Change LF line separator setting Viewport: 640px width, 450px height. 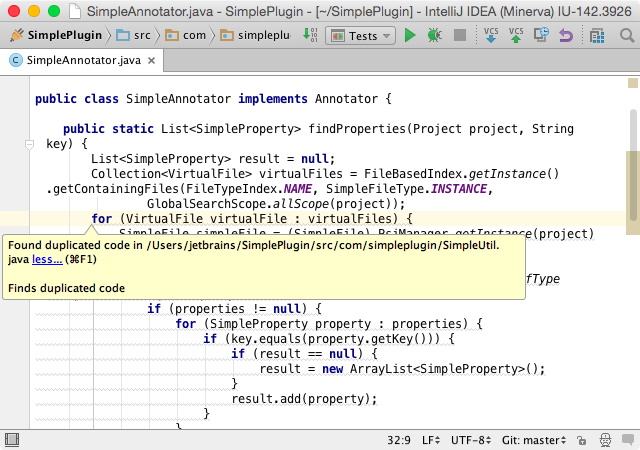(x=431, y=440)
